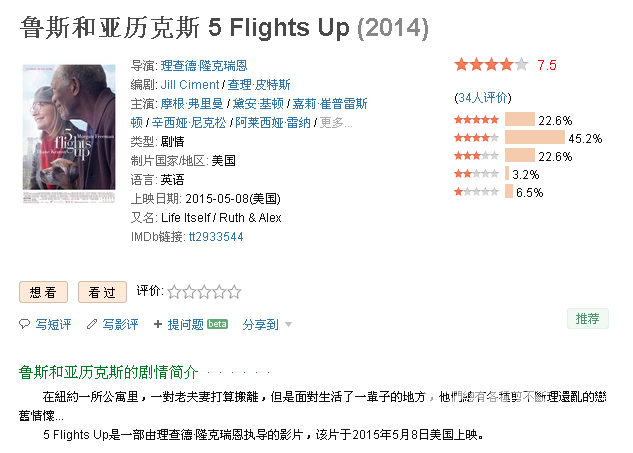Viewport: 633px width, 453px height.
Task: Click the four-star rating distribution bar
Action: 534,138
